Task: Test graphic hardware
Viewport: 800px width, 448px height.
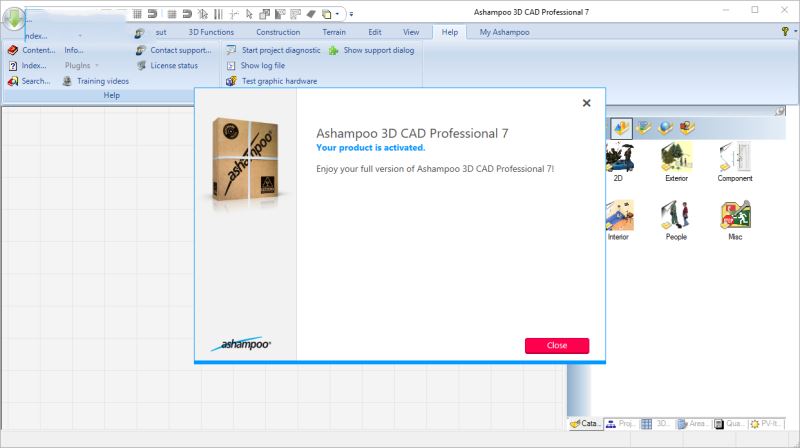Action: coord(271,81)
